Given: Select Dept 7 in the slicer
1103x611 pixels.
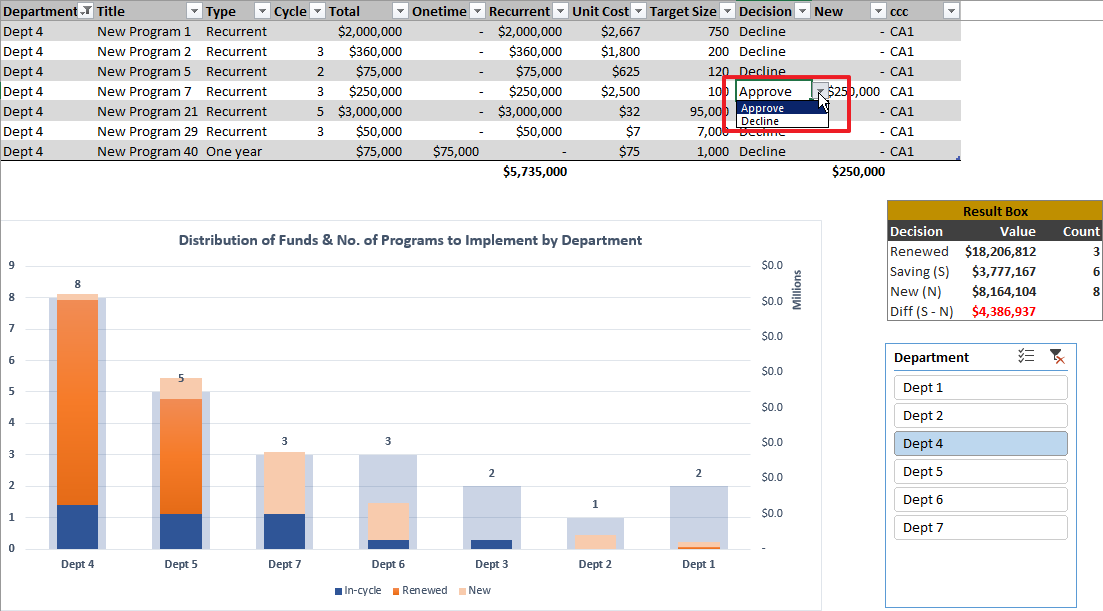Looking at the screenshot, I should click(x=980, y=528).
